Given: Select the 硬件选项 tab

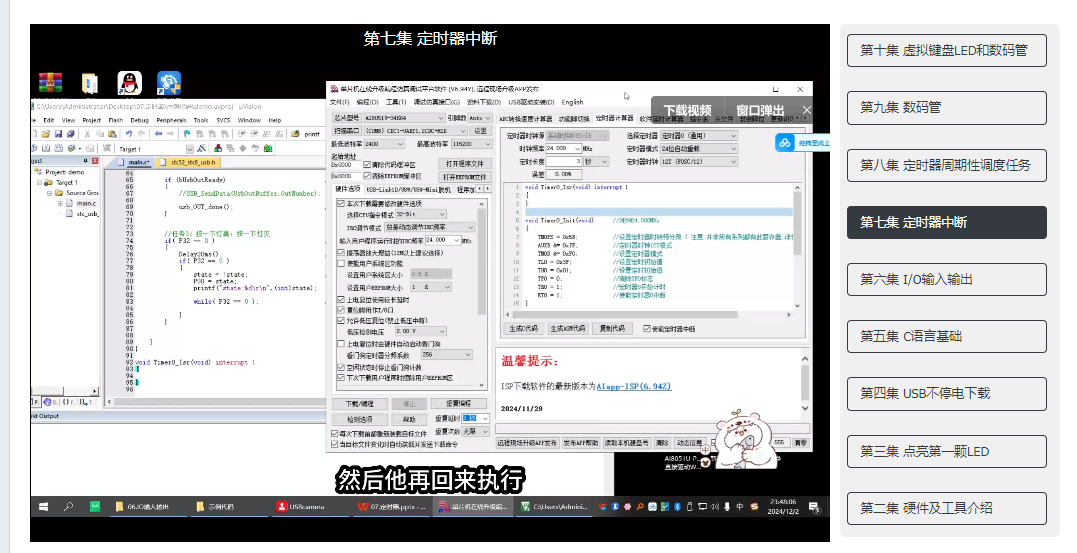Looking at the screenshot, I should tap(348, 189).
